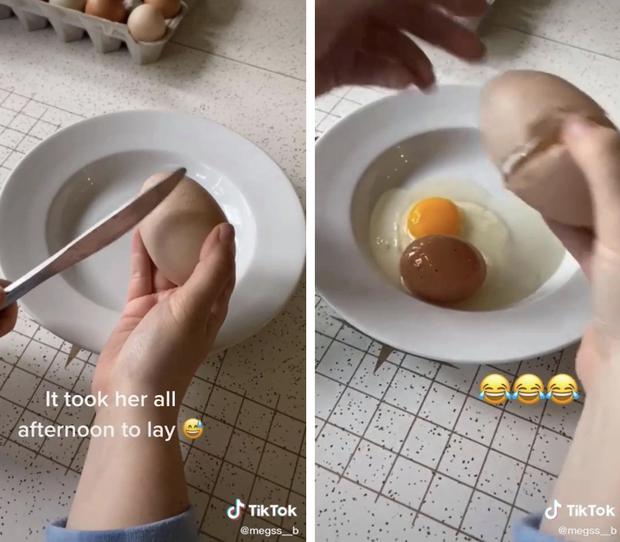Tap the TikTok wordmark in right frame
620x542 pixels.
click(591, 511)
